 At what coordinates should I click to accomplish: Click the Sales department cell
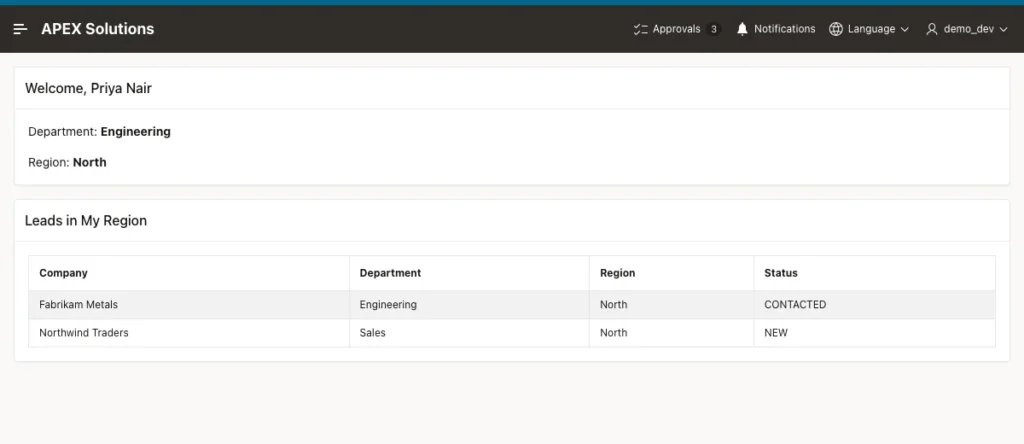[x=470, y=333]
